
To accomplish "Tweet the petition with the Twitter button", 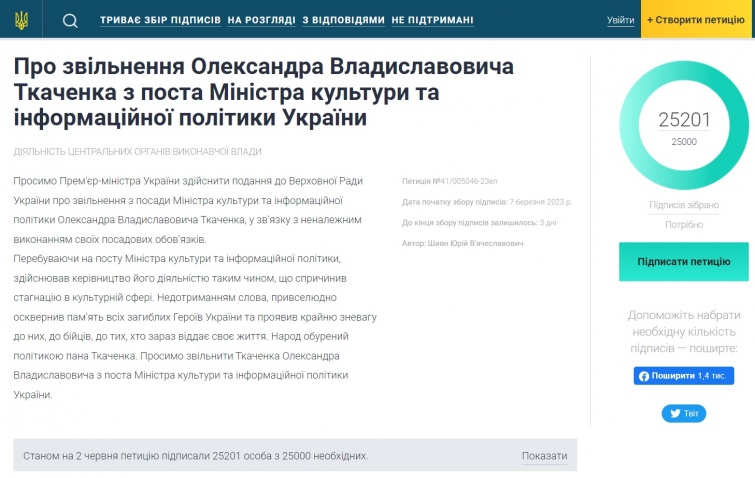I will coord(683,413).
